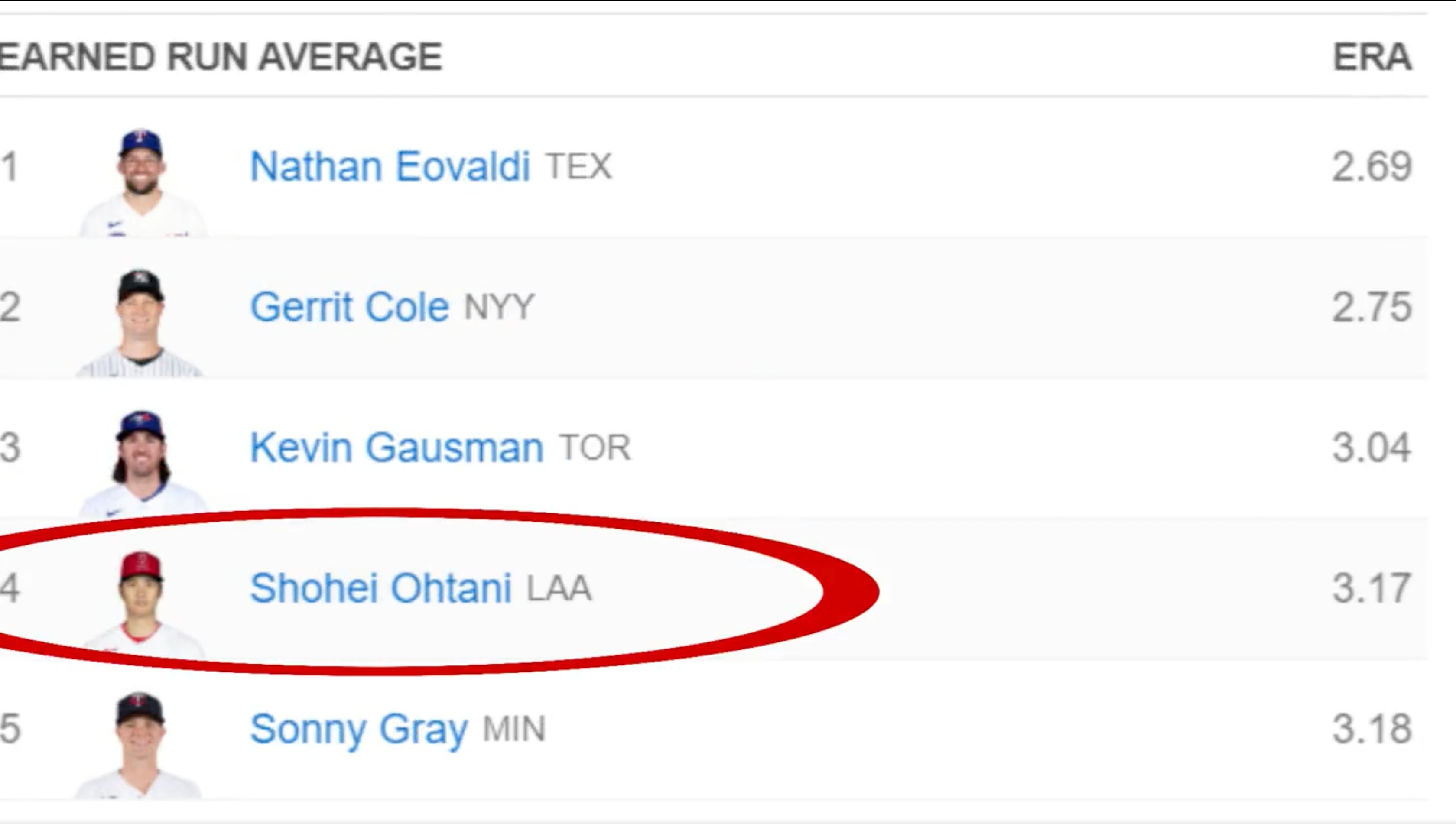This screenshot has height=824, width=1456.
Task: Click Sonny Gray's headshot photo
Action: tap(140, 744)
